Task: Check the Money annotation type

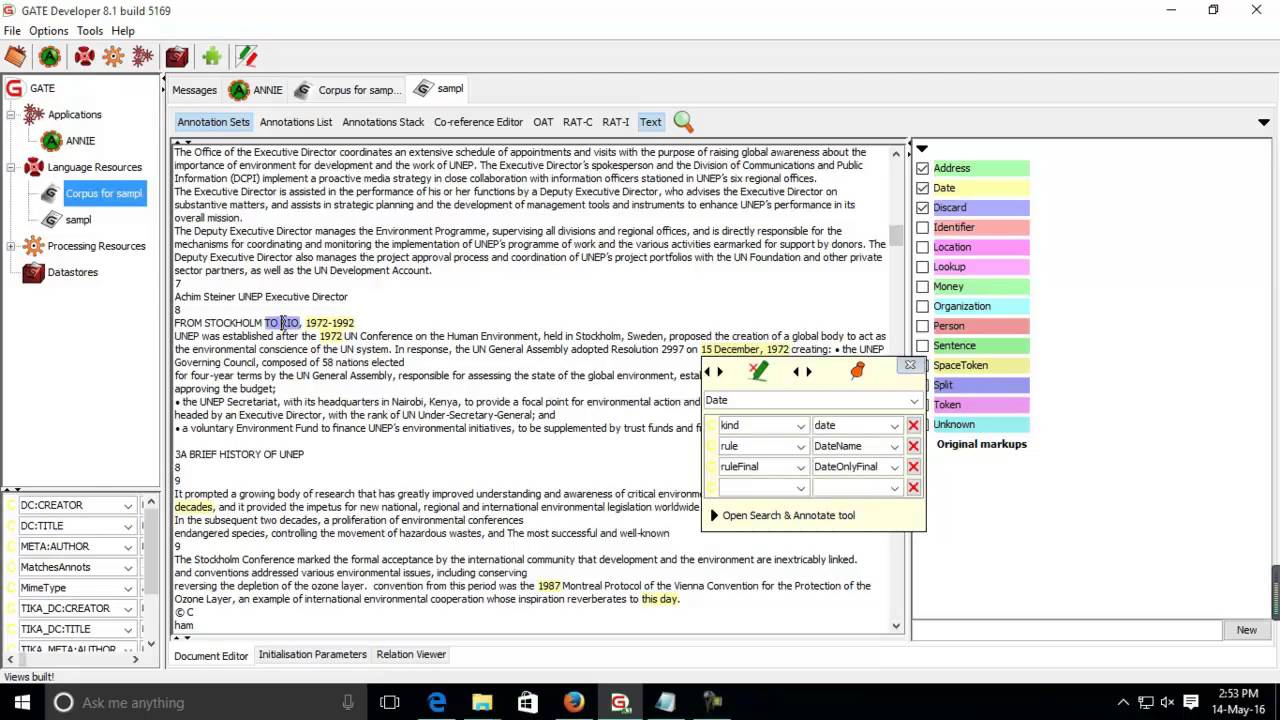Action: [x=923, y=286]
